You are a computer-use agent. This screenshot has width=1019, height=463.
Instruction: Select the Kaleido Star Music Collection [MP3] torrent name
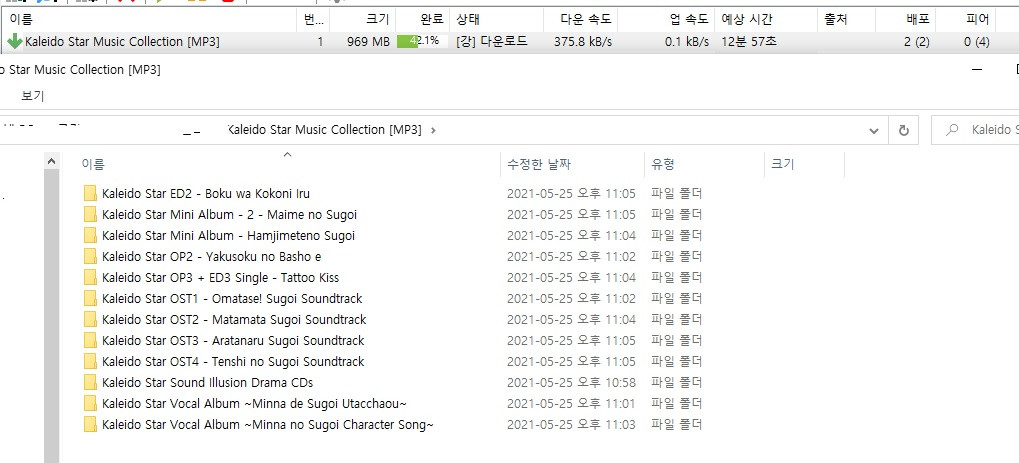point(122,42)
